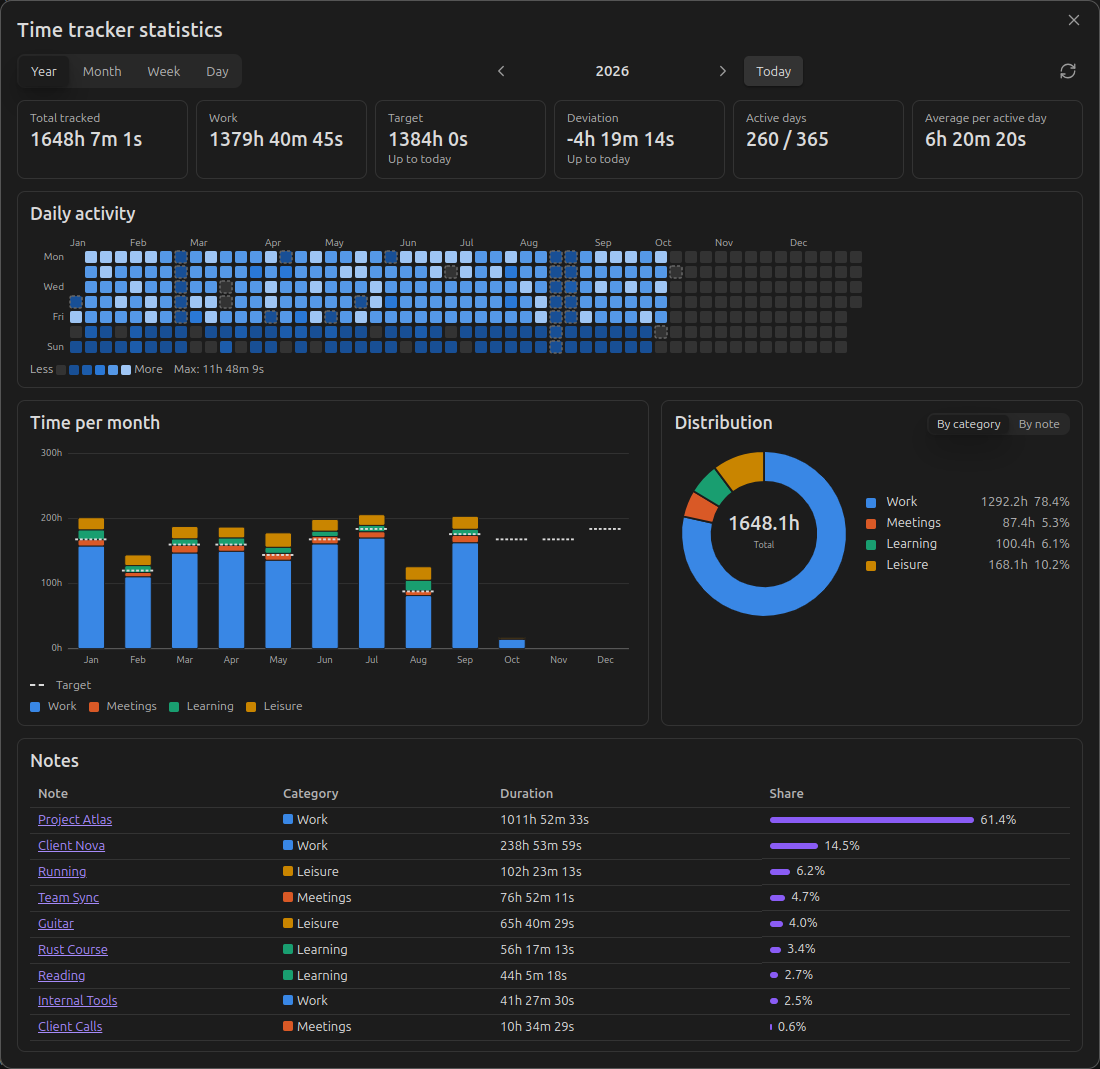1100x1069 pixels.
Task: Switch to the Week view tab
Action: [x=163, y=71]
